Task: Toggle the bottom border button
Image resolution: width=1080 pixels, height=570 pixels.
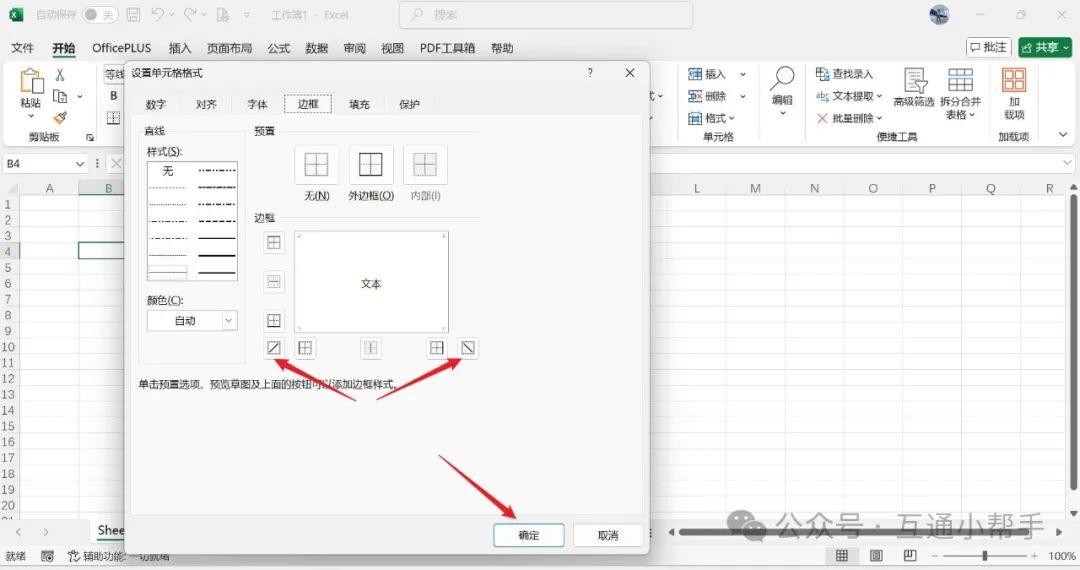Action: point(273,320)
